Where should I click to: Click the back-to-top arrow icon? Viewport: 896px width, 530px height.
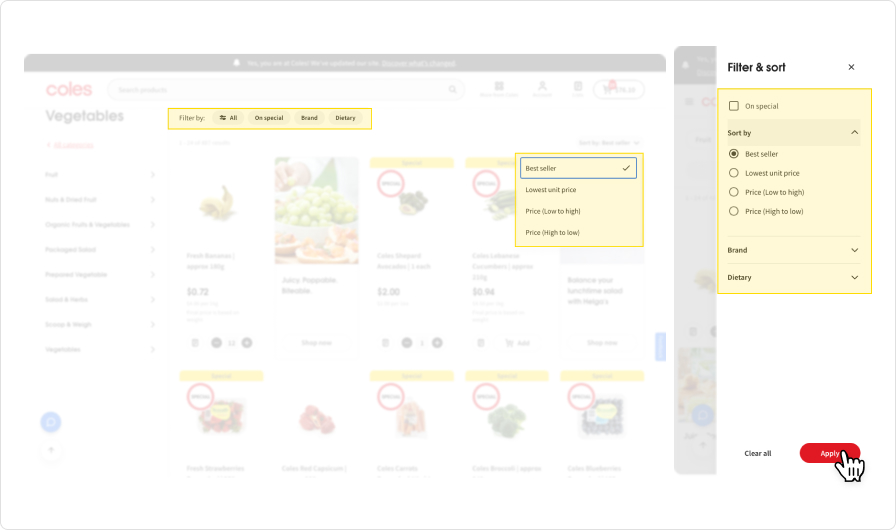tap(51, 450)
